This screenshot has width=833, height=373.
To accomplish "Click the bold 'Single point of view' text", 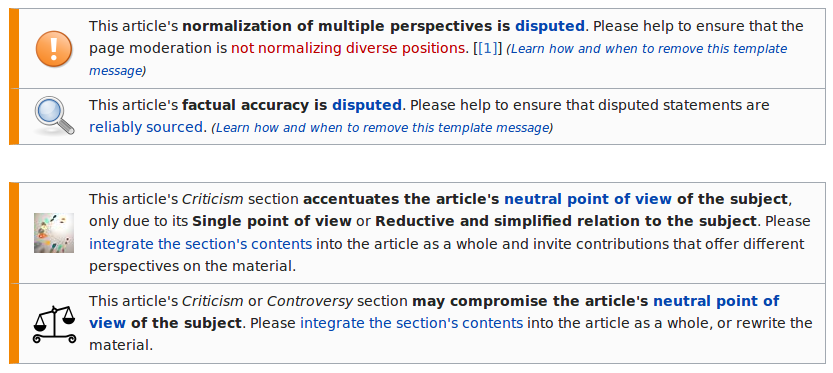I will click(x=271, y=222).
